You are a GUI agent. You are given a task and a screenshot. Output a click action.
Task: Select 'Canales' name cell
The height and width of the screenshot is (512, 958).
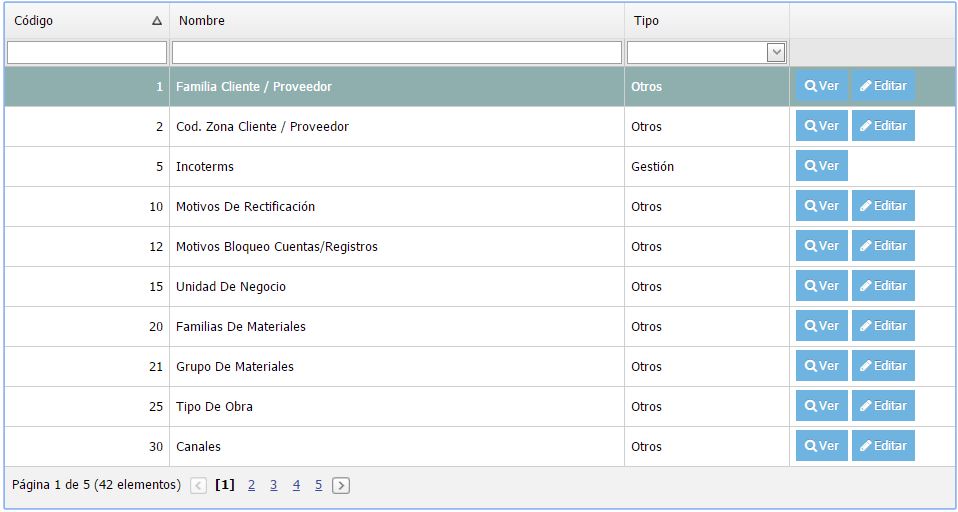coord(397,447)
